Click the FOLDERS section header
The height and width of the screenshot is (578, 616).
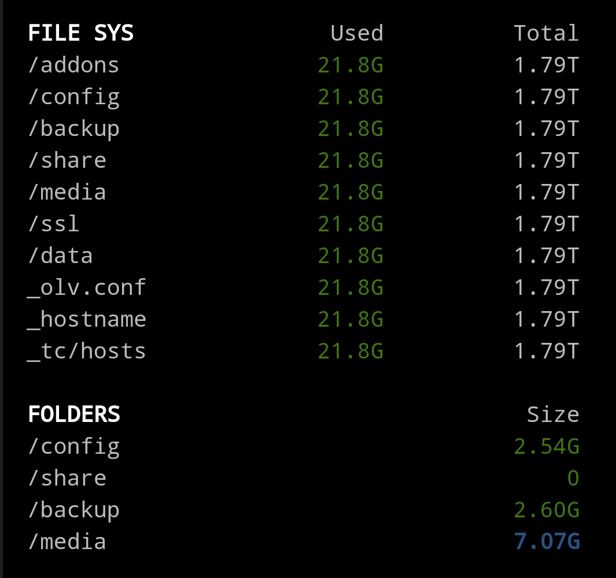click(74, 414)
